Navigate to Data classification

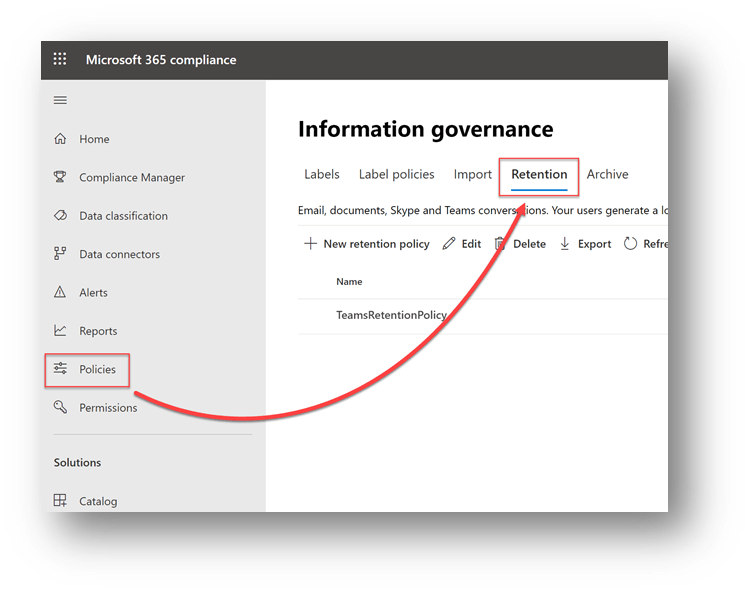tap(124, 216)
